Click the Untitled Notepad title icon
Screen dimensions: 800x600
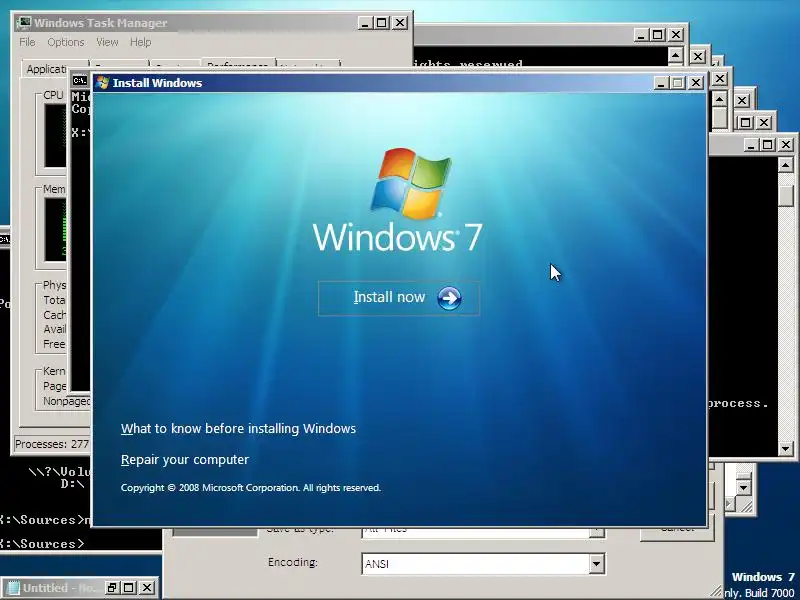(14, 588)
